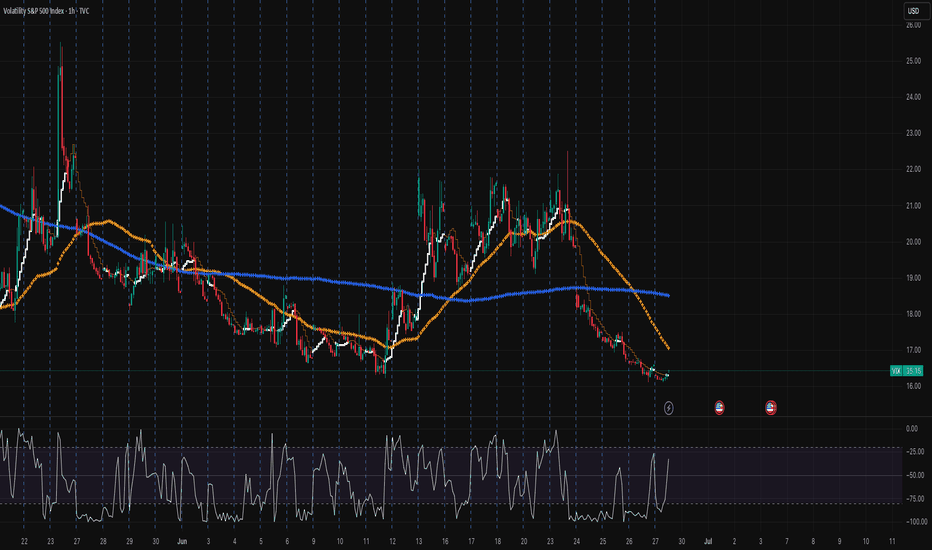The height and width of the screenshot is (550, 932).
Task: Click the -75.00 oscillator scale label
Action: point(915,499)
